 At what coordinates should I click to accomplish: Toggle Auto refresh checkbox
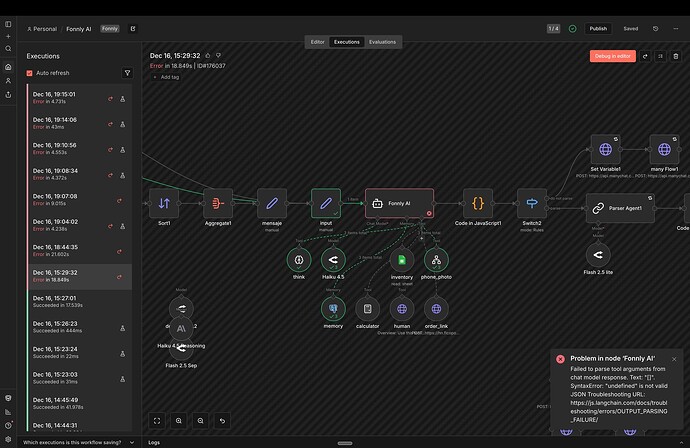[x=29, y=73]
